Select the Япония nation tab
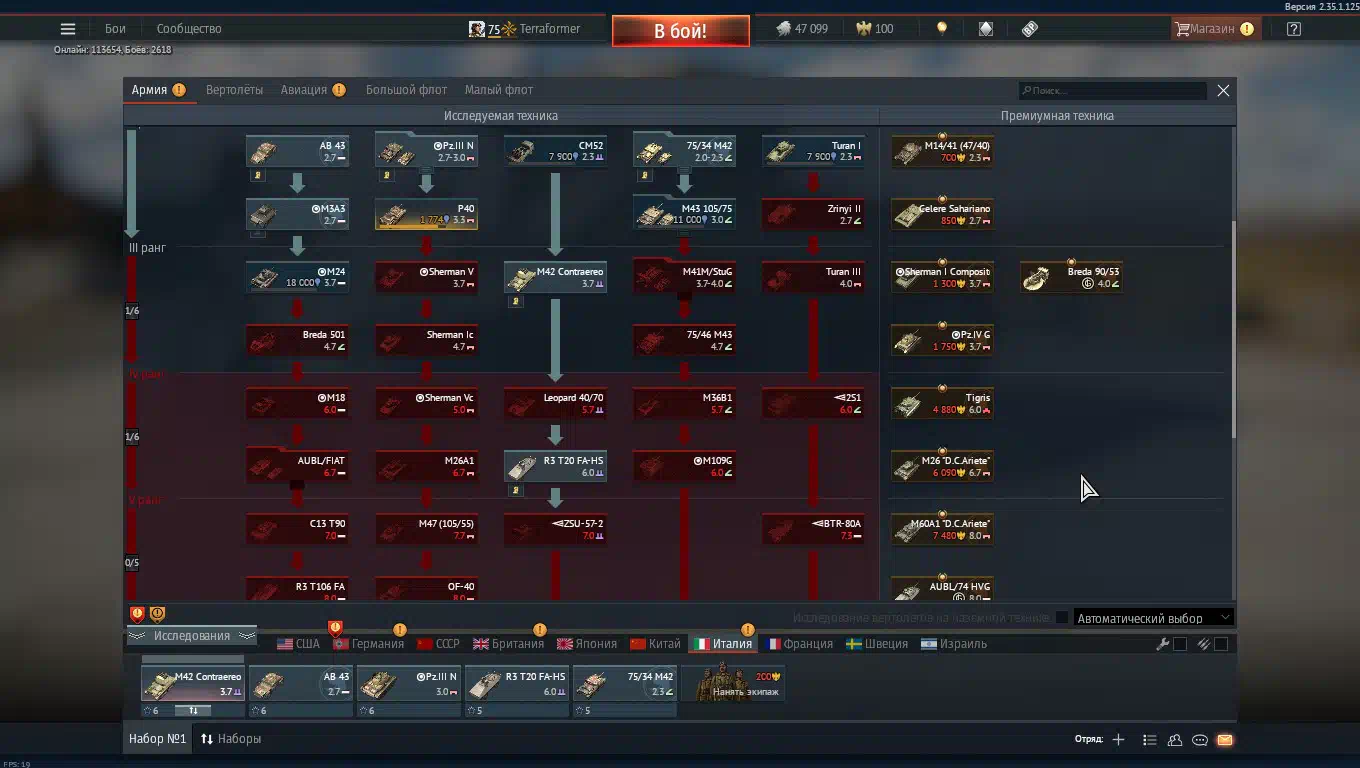The height and width of the screenshot is (768, 1360). pyautogui.click(x=587, y=644)
